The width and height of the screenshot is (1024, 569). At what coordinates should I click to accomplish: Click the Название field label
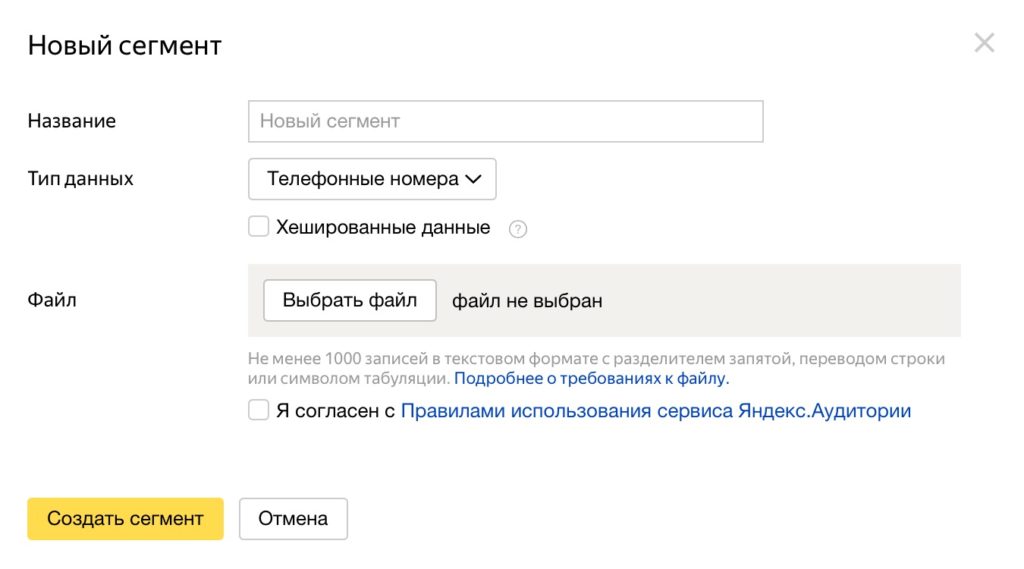coord(72,121)
